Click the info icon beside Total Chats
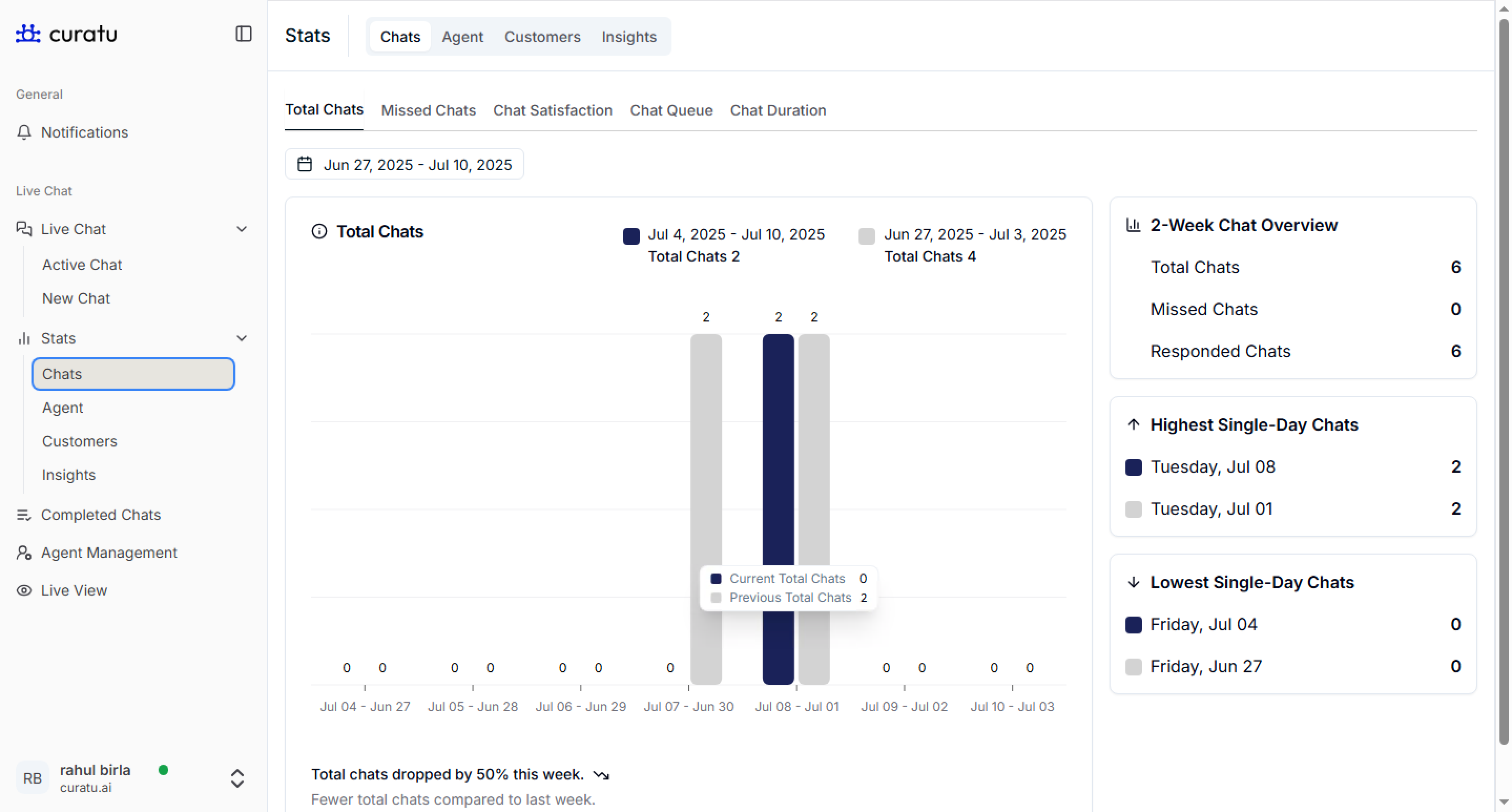 pos(319,231)
